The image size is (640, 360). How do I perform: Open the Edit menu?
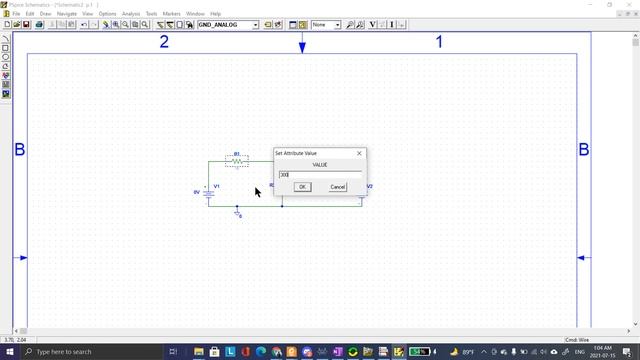pyautogui.click(x=30, y=14)
